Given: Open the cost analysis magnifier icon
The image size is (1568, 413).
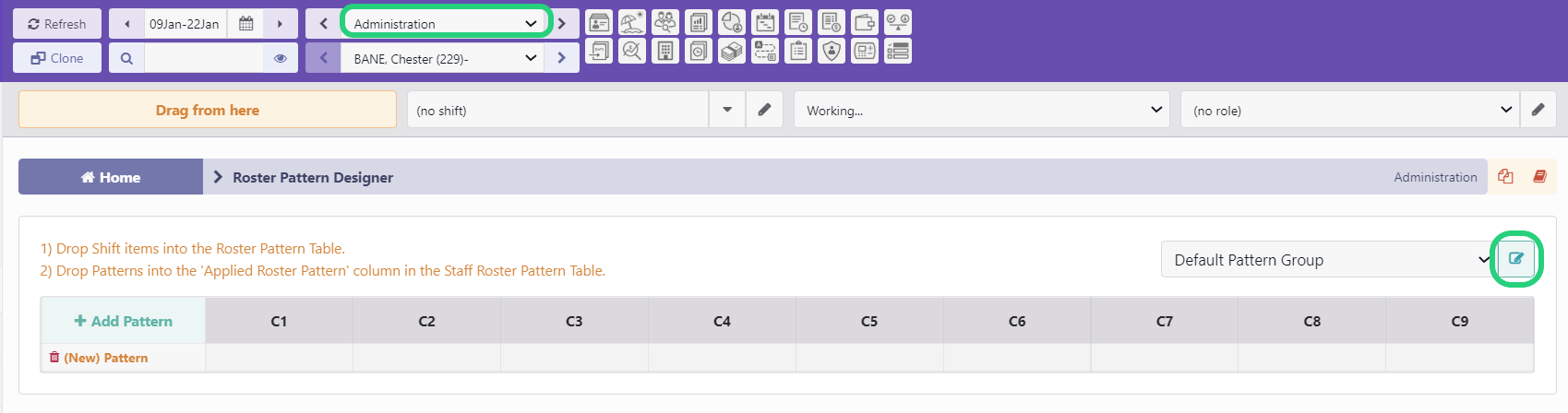Looking at the screenshot, I should pyautogui.click(x=632, y=51).
